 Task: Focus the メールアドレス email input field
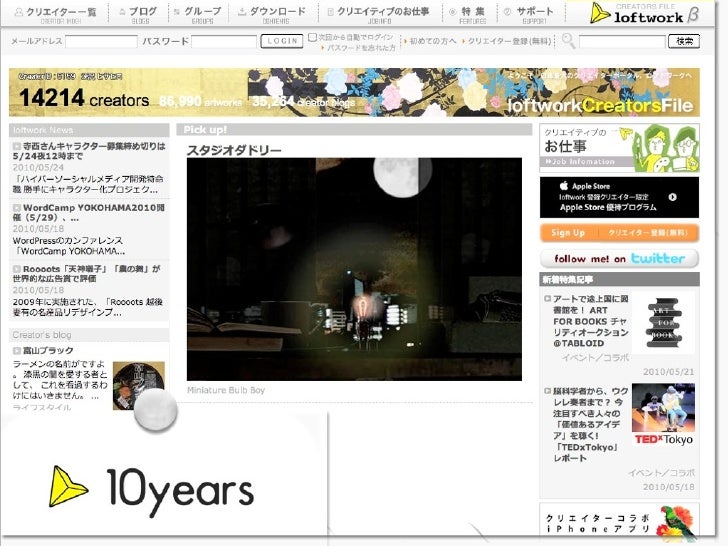101,42
